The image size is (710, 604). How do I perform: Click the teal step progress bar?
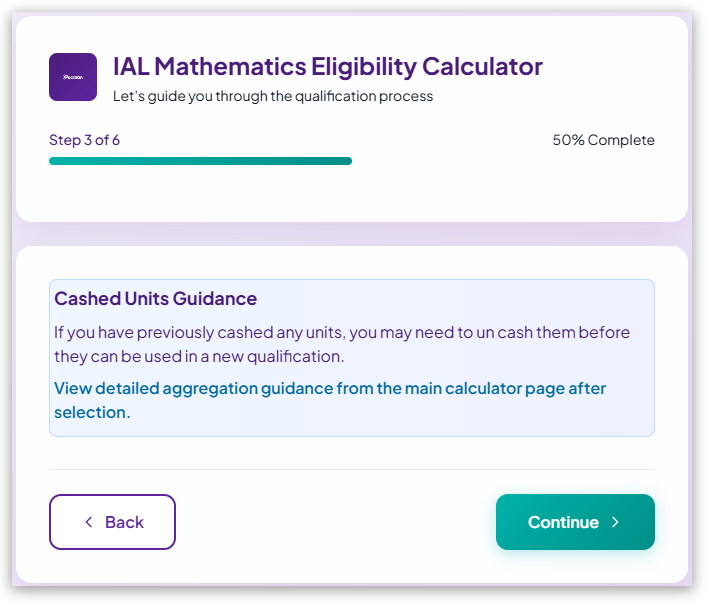pyautogui.click(x=200, y=161)
